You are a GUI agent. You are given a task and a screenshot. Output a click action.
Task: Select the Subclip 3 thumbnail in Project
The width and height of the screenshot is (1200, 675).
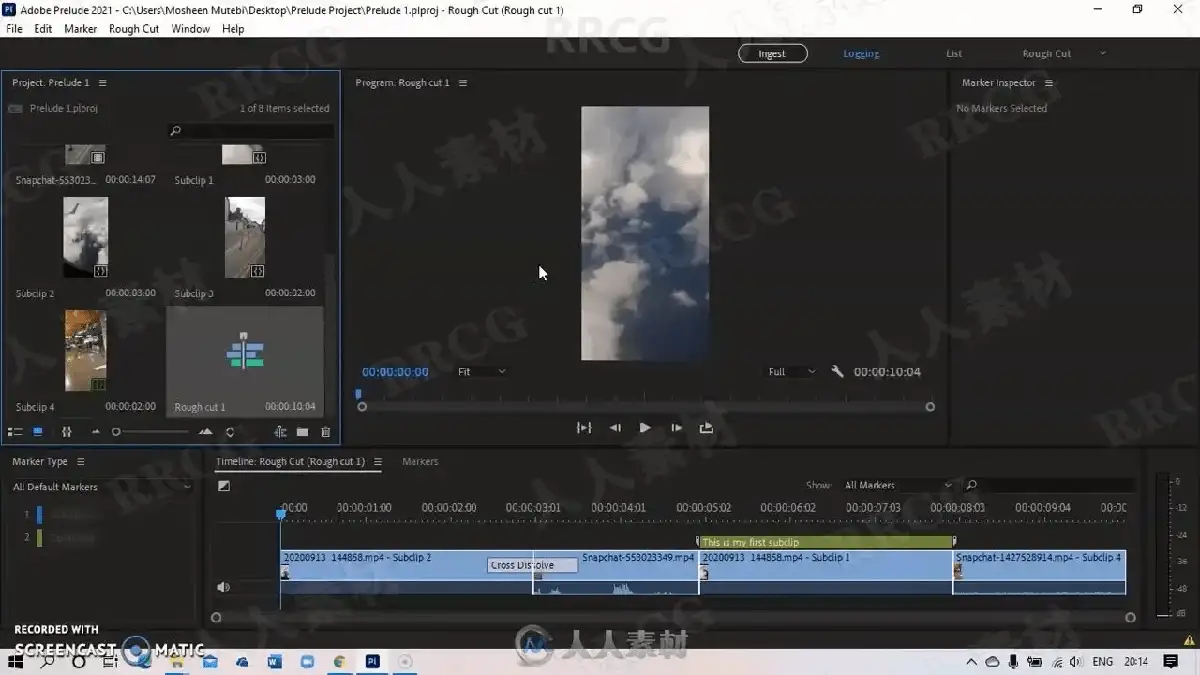pos(245,237)
